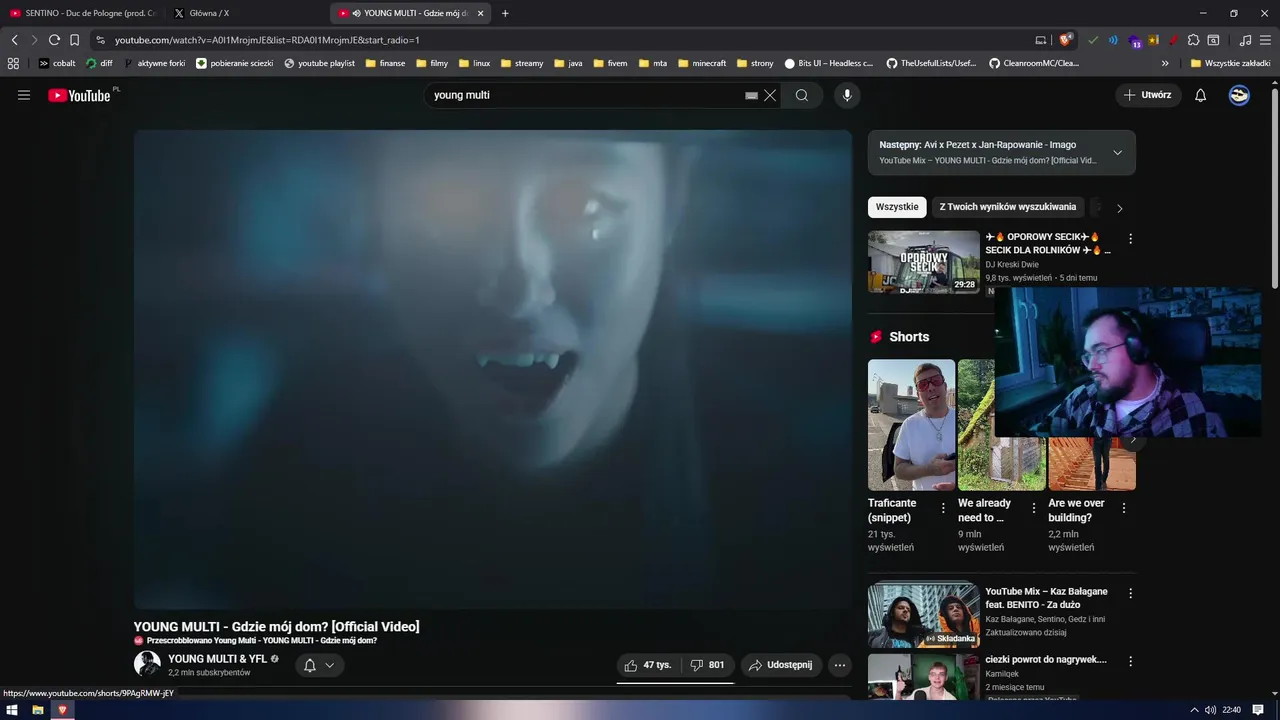Image resolution: width=1280 pixels, height=720 pixels.
Task: Select the Wszystkie filter chip
Action: pos(897,207)
